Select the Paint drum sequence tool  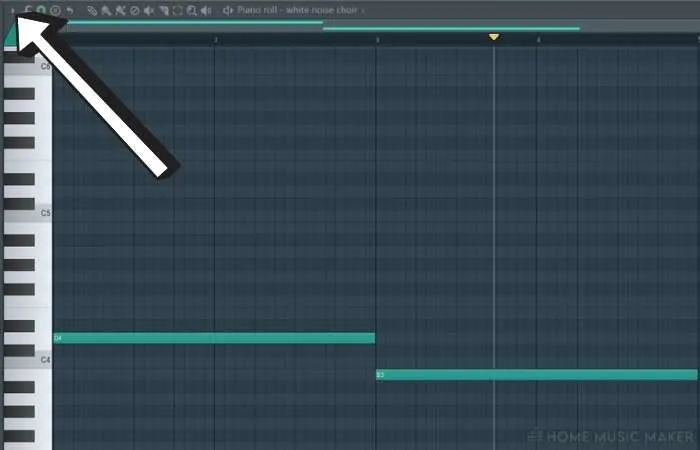pyautogui.click(x=120, y=10)
